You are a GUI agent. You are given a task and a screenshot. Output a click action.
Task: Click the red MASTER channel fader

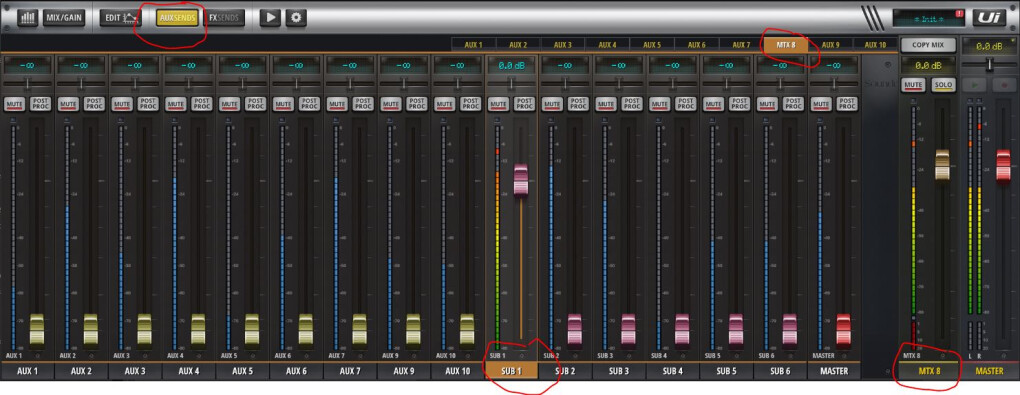(843, 329)
